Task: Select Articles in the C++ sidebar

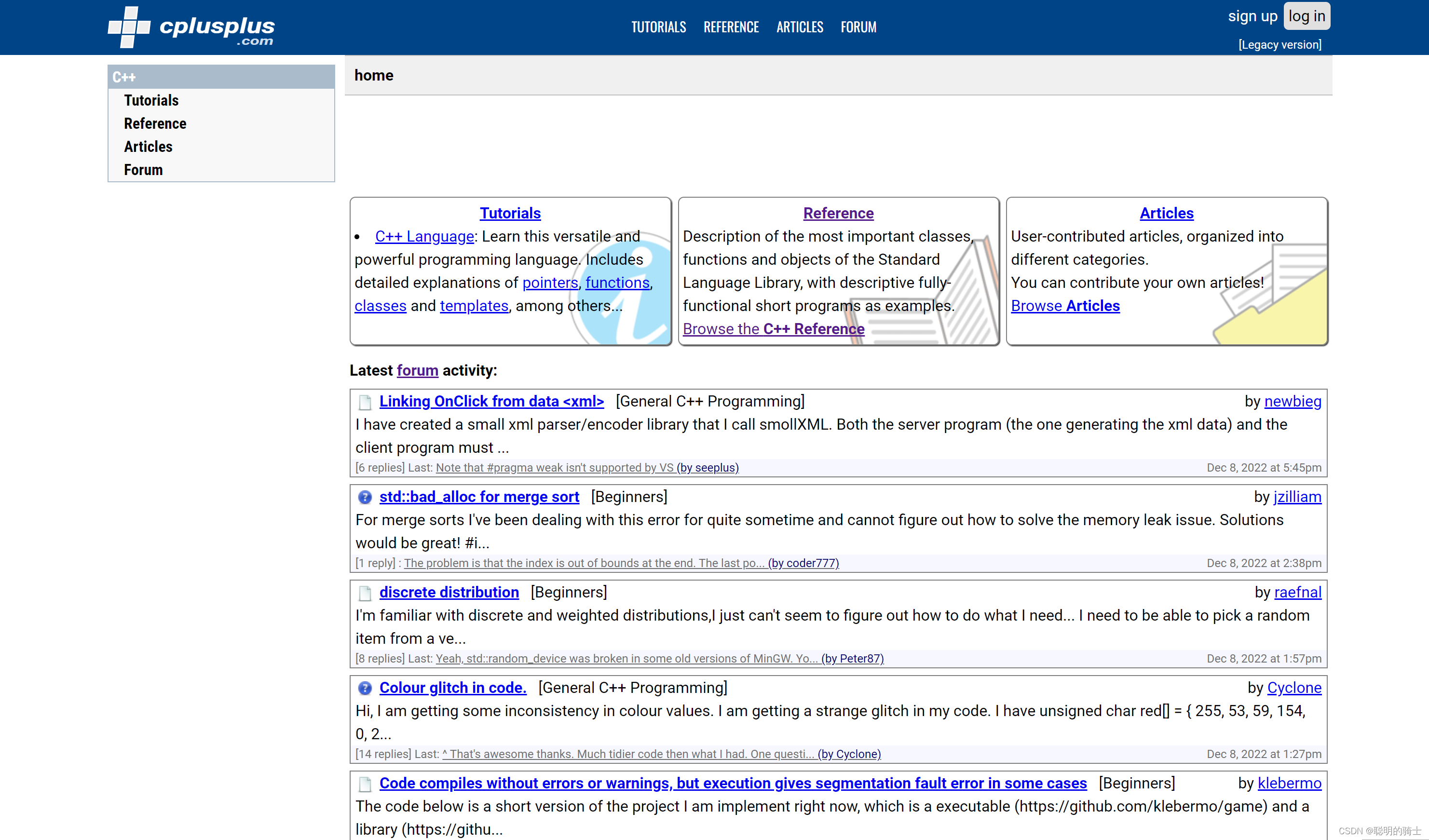Action: 148,147
